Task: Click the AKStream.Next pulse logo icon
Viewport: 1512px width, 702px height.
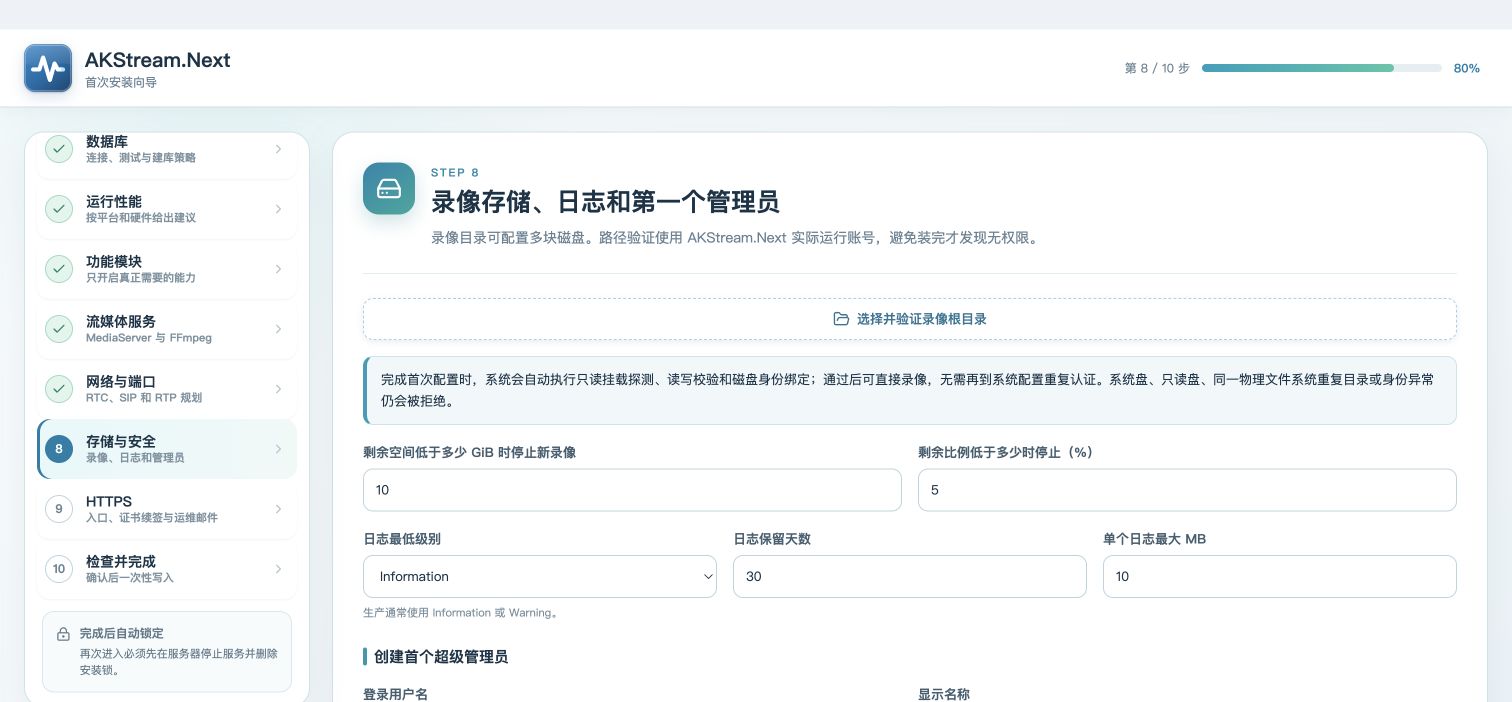Action: coord(48,68)
